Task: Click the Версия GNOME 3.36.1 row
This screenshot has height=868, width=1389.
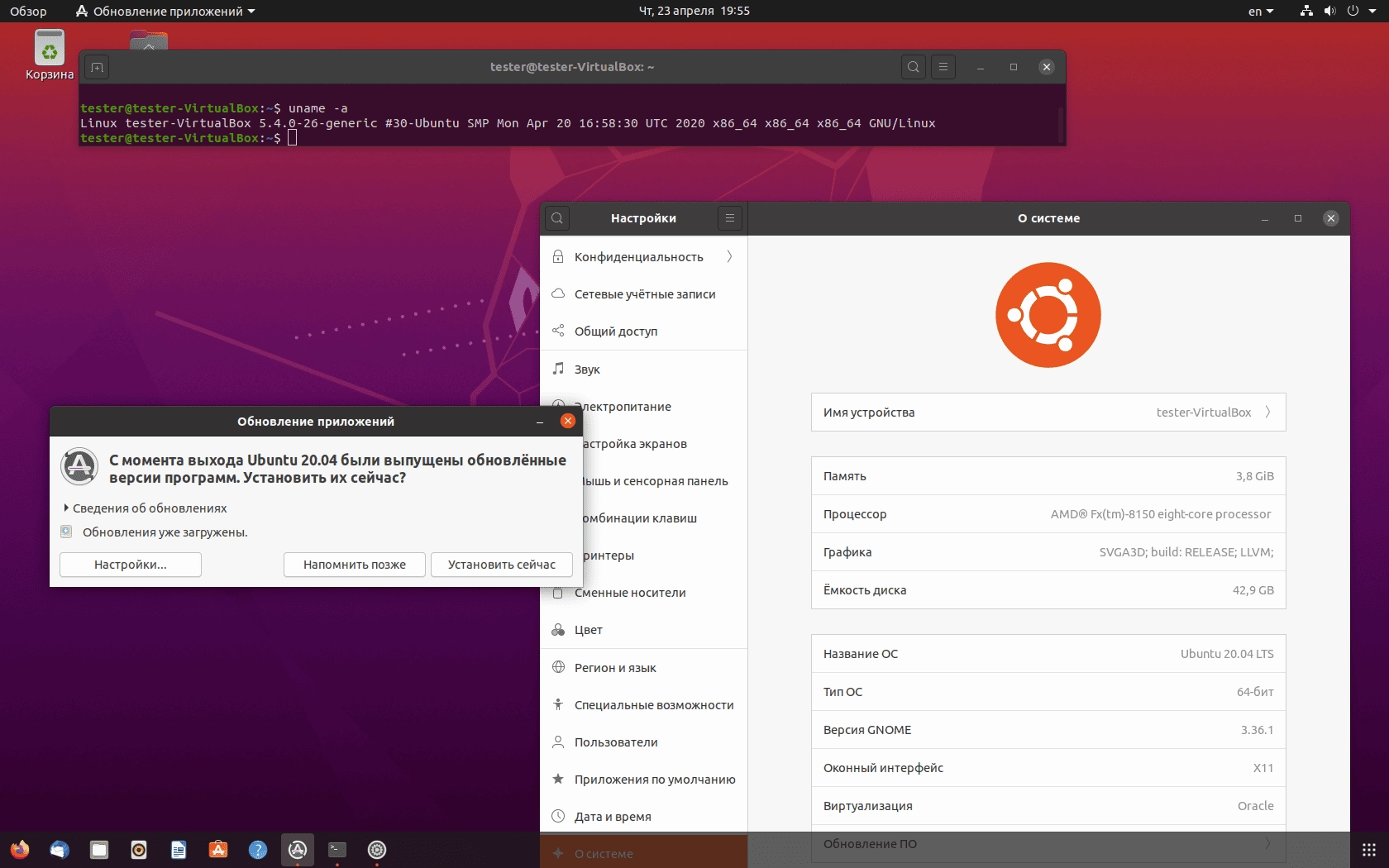Action: (1048, 730)
